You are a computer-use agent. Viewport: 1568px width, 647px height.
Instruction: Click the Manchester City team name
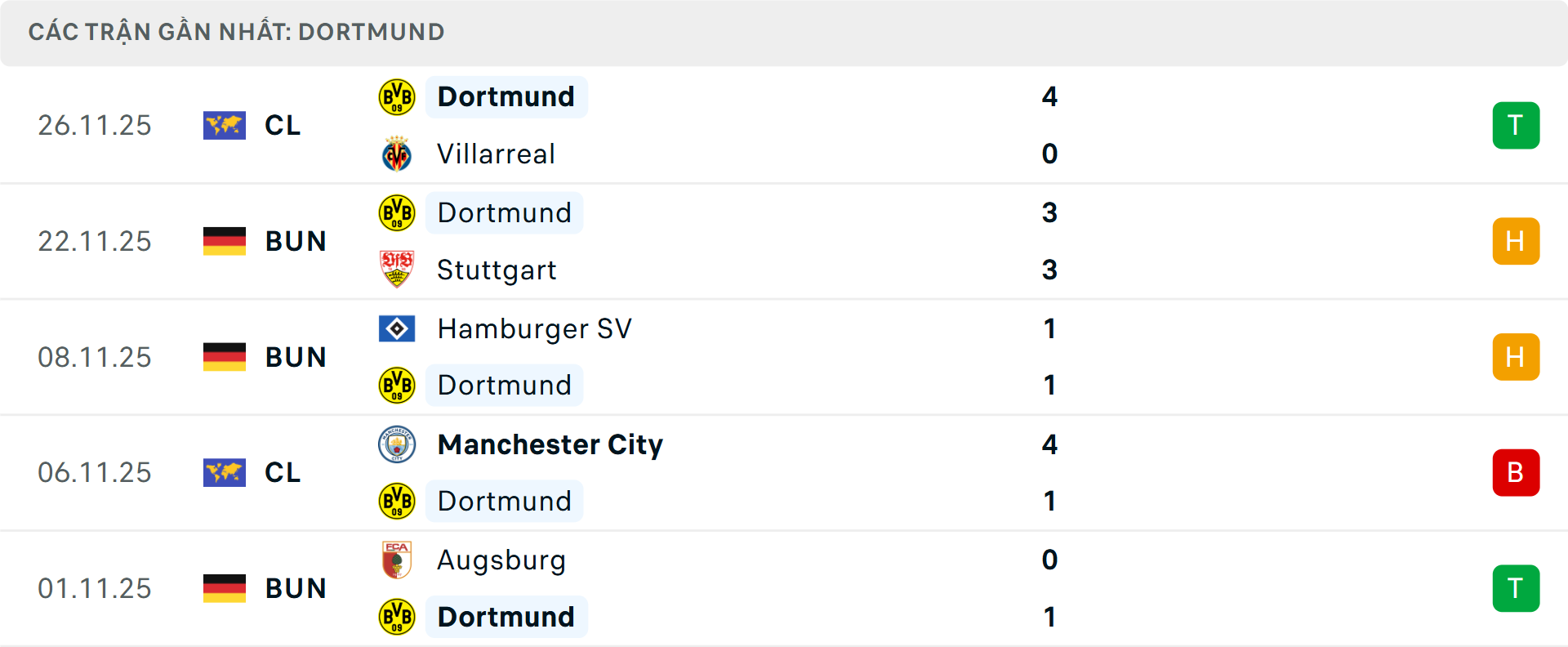click(x=550, y=445)
